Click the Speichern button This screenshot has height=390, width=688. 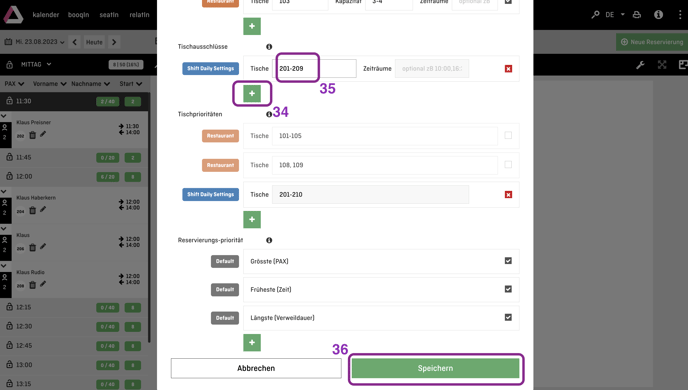[x=435, y=368]
